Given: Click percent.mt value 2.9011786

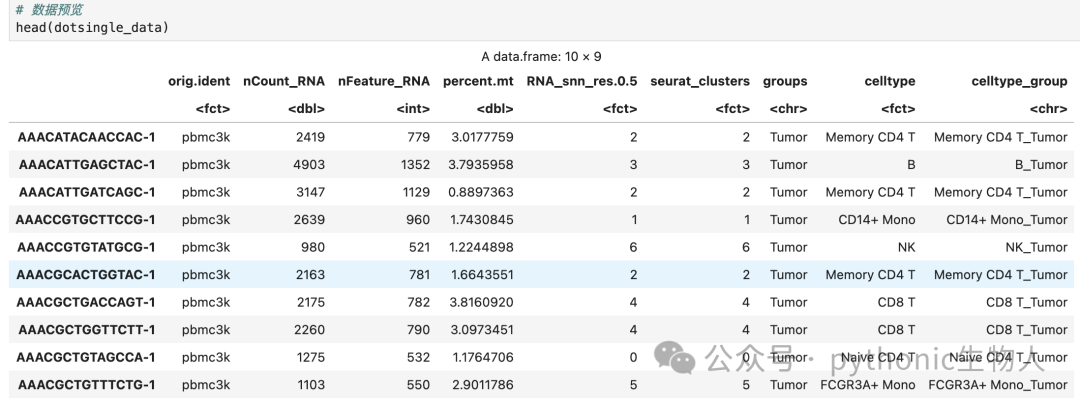Looking at the screenshot, I should point(483,385).
